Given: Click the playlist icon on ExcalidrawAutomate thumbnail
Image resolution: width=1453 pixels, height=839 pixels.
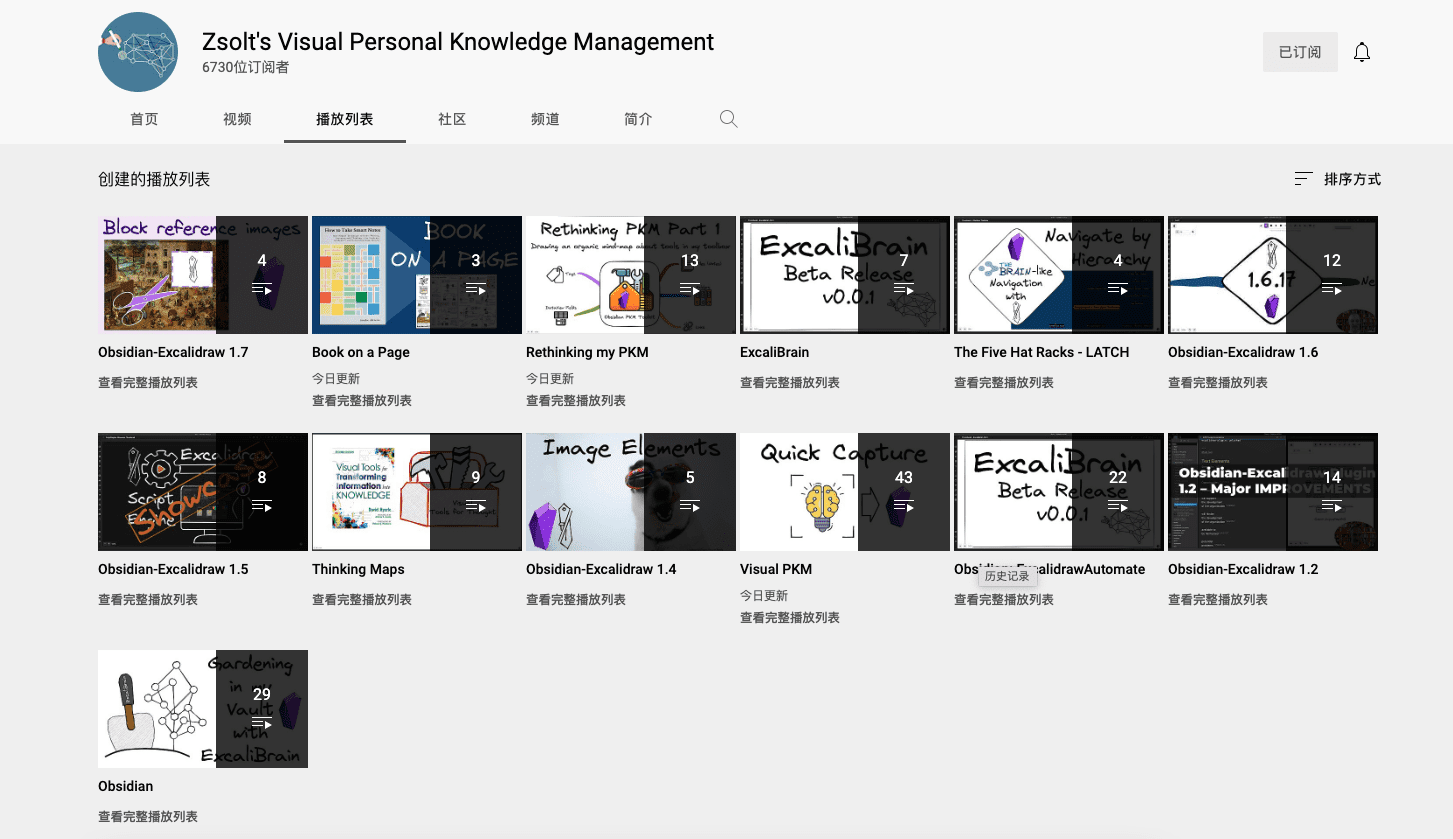Looking at the screenshot, I should coord(1118,506).
